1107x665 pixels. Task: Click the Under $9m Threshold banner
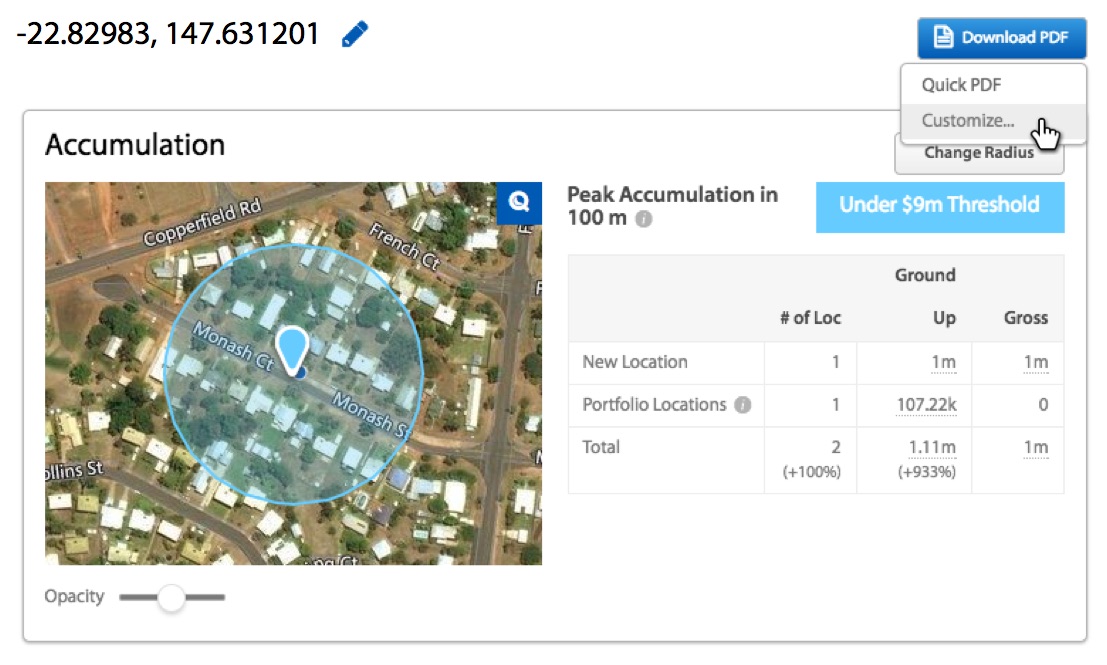[x=940, y=207]
